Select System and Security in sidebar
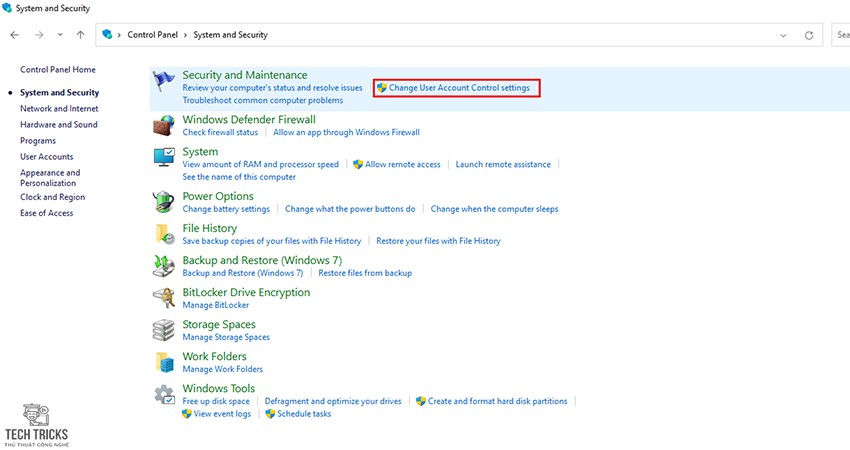 (60, 92)
